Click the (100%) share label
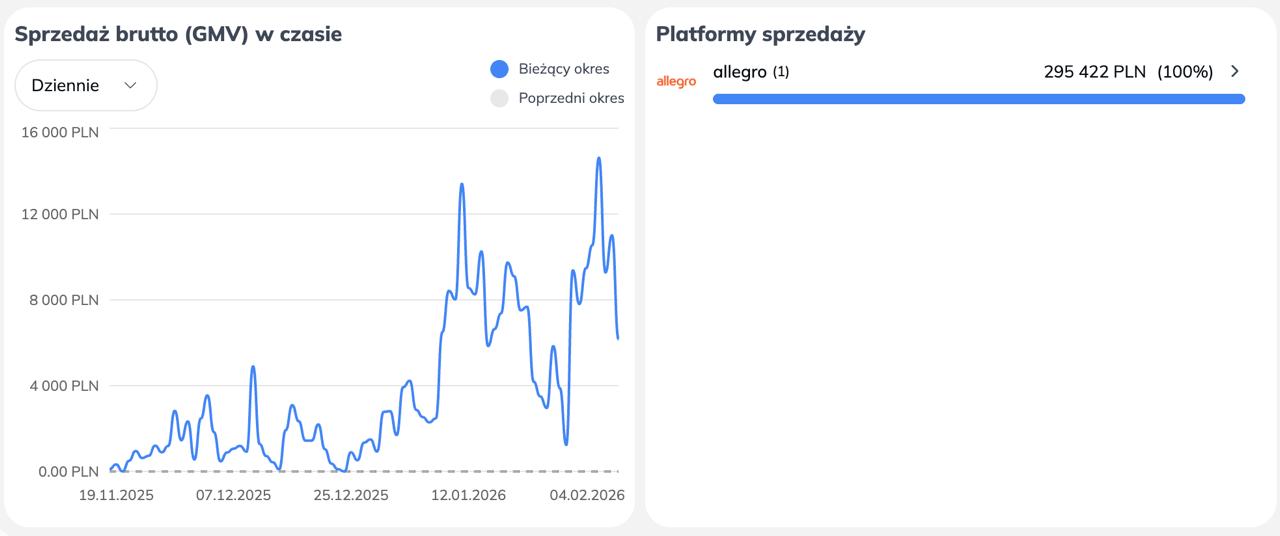Viewport: 1280px width, 536px height. point(1185,72)
